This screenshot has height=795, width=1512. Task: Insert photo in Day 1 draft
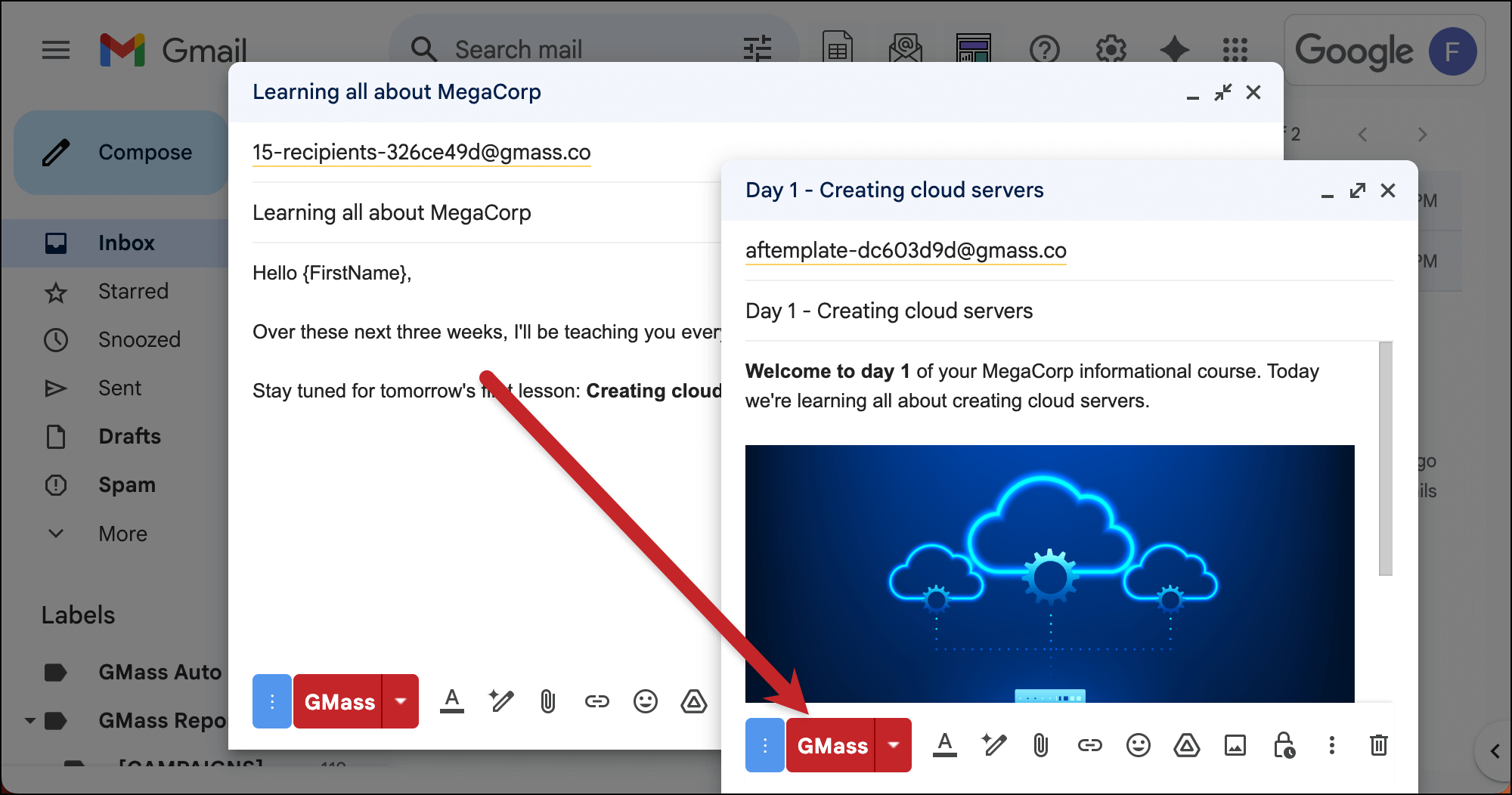1235,746
